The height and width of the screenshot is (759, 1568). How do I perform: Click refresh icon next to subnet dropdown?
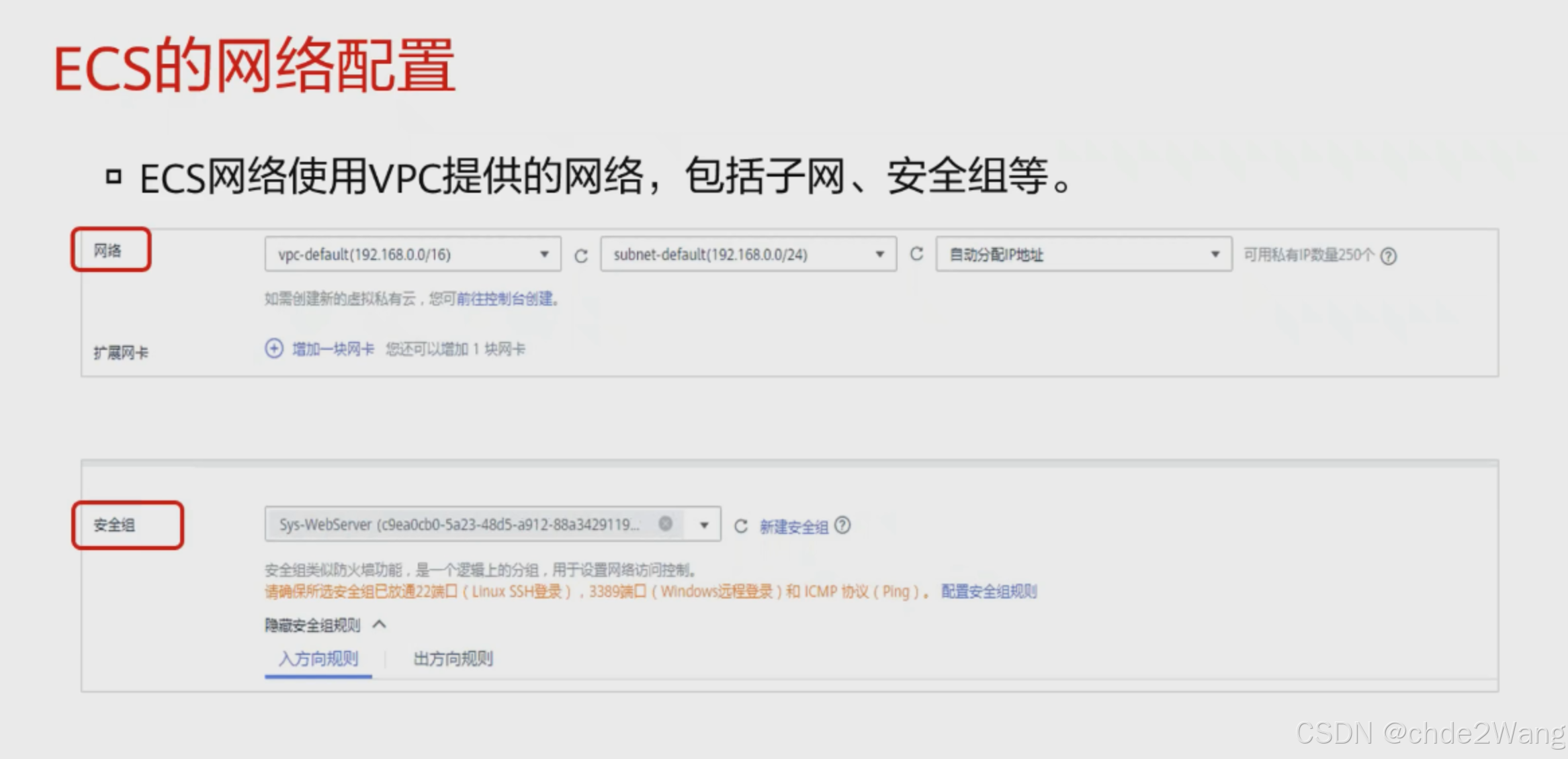tap(916, 254)
